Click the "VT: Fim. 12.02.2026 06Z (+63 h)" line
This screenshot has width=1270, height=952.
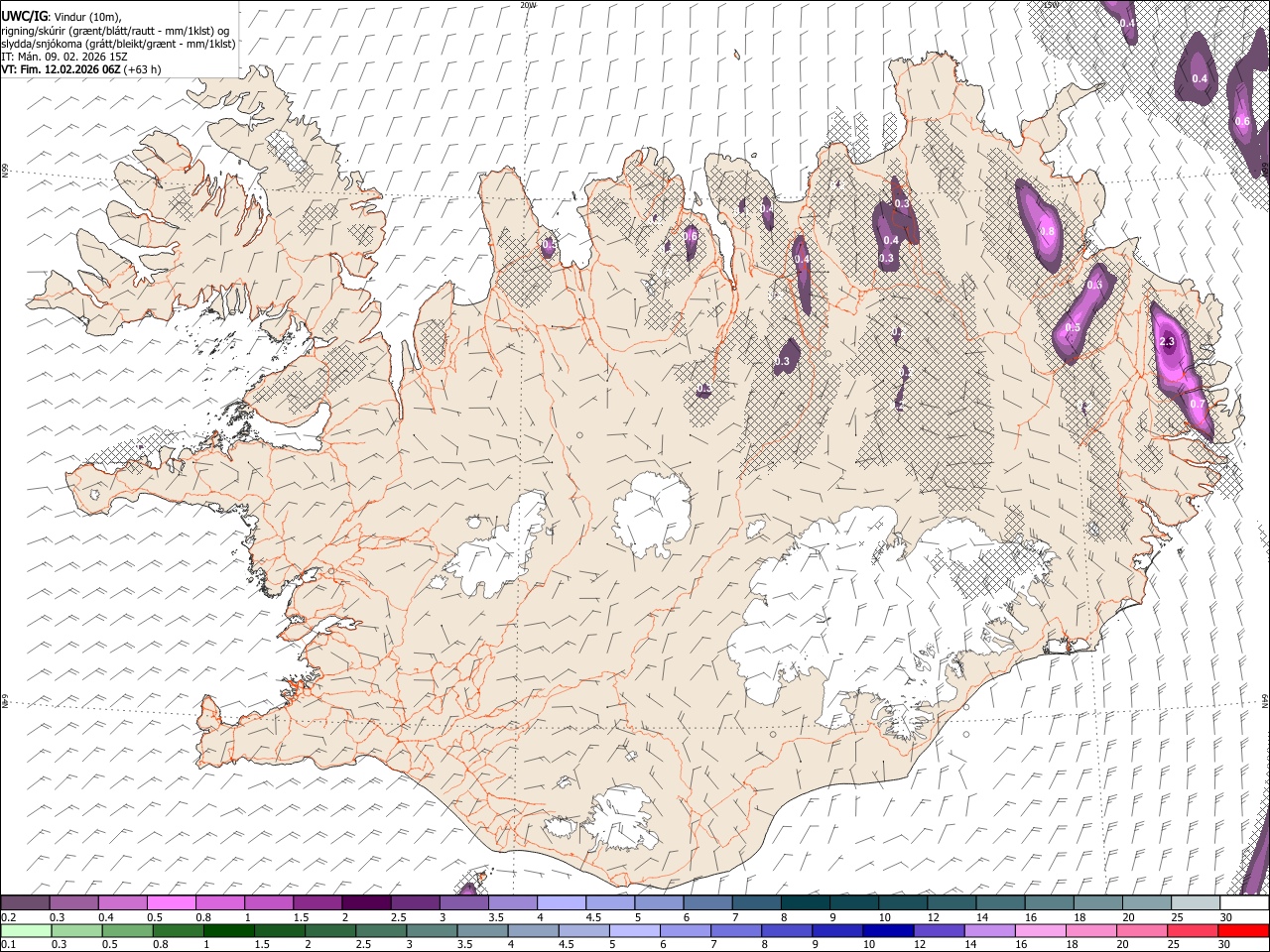pos(81,69)
